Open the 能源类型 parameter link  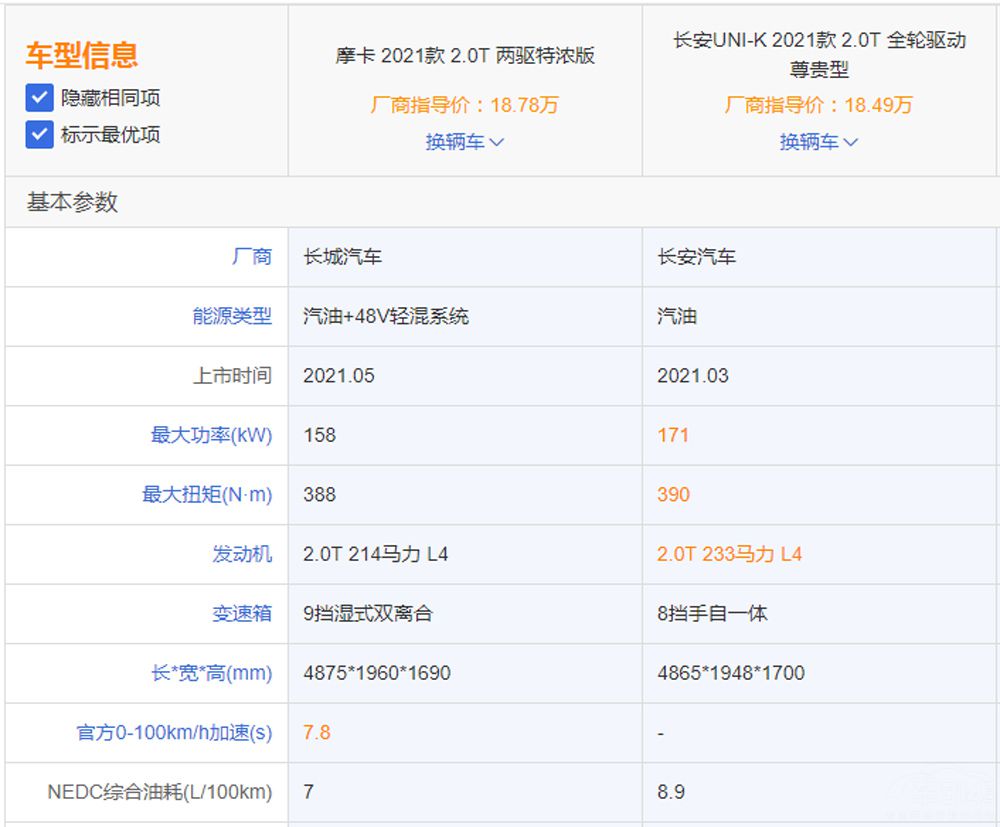coord(232,316)
